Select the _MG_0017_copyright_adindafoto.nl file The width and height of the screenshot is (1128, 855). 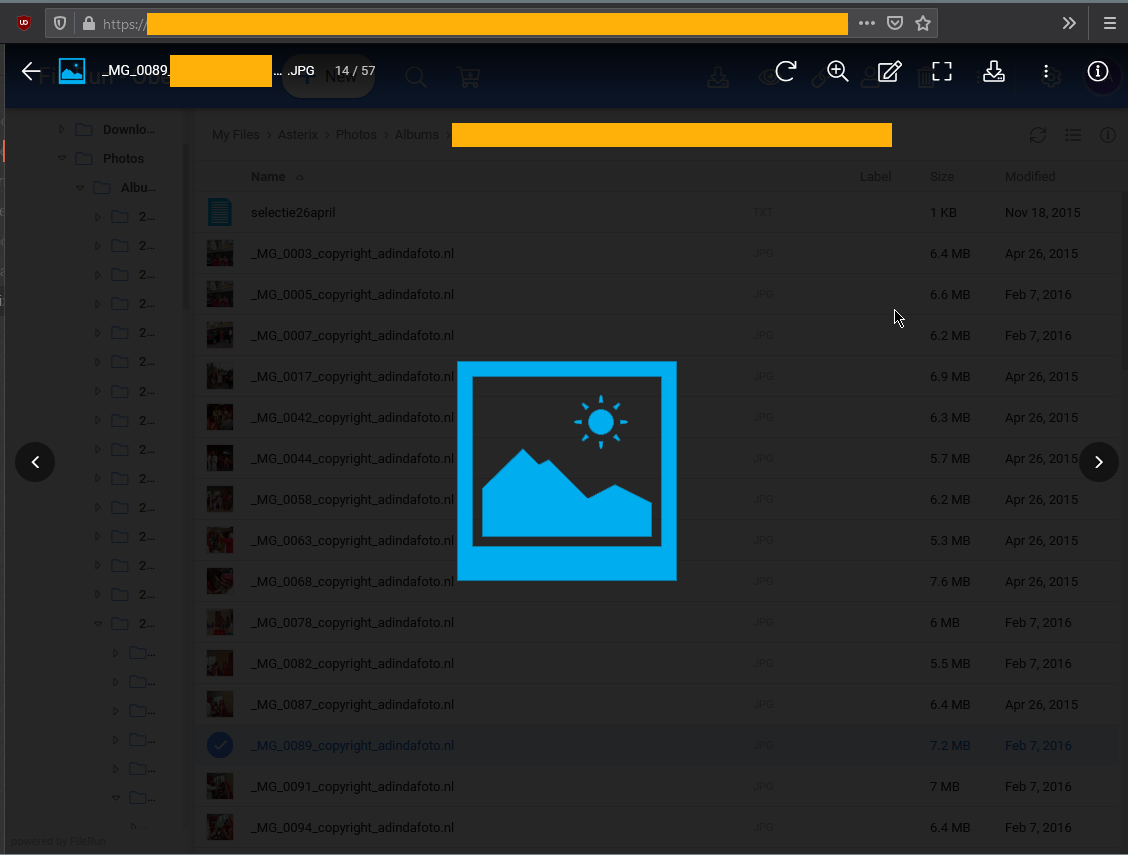point(352,377)
